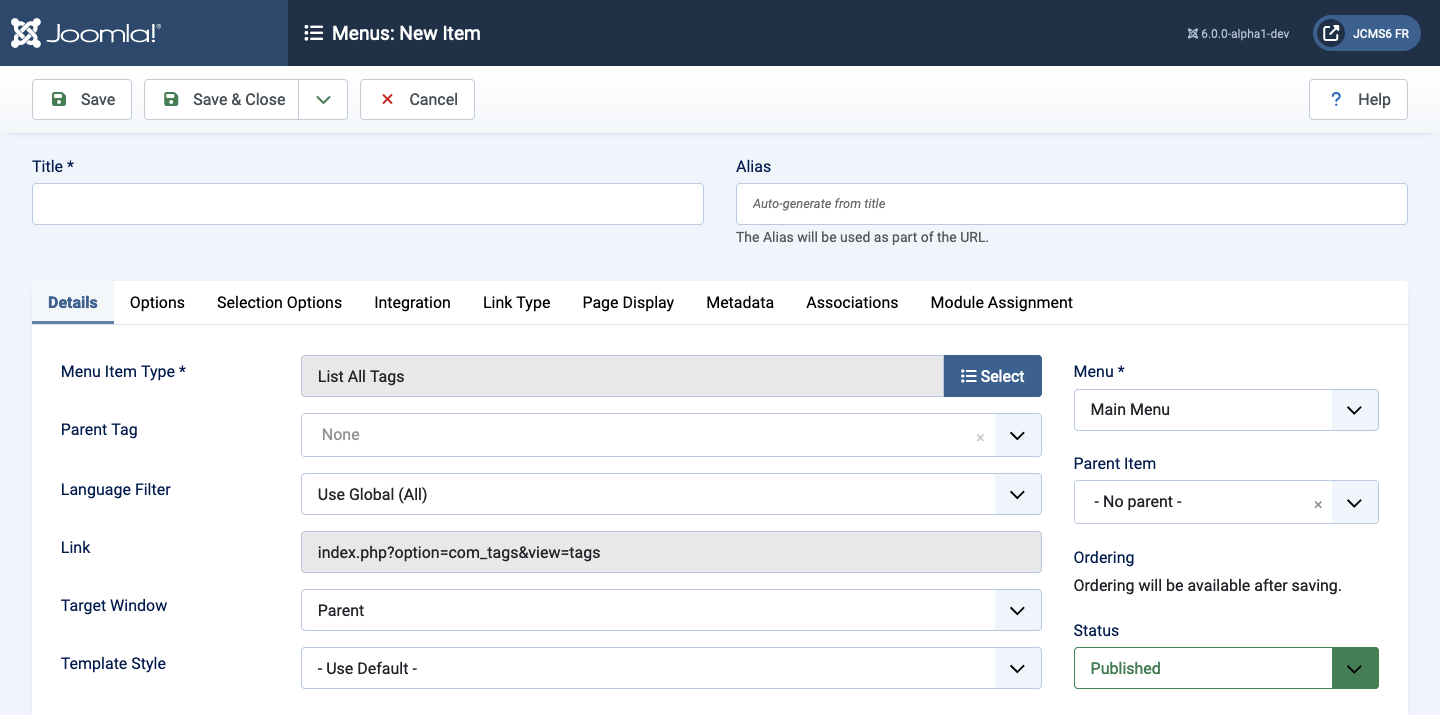Clear the Parent Tag field using its X icon
The width and height of the screenshot is (1440, 715).
point(980,435)
